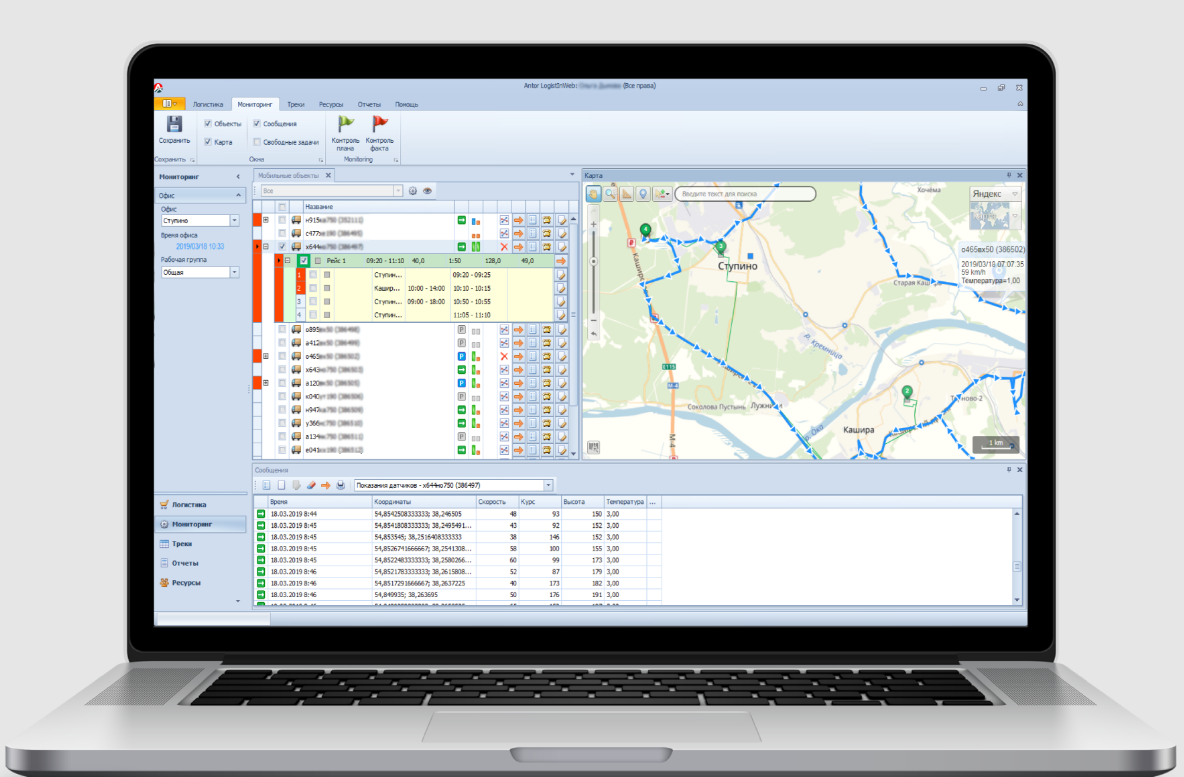The height and width of the screenshot is (777, 1184).
Task: Open Рабочая группа dropdown with Общая
Action: pyautogui.click(x=234, y=272)
